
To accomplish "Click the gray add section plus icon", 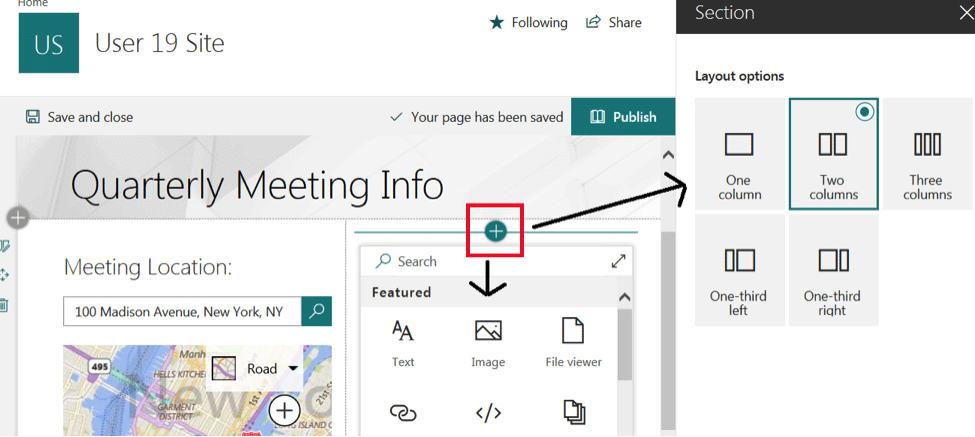I will (18, 218).
